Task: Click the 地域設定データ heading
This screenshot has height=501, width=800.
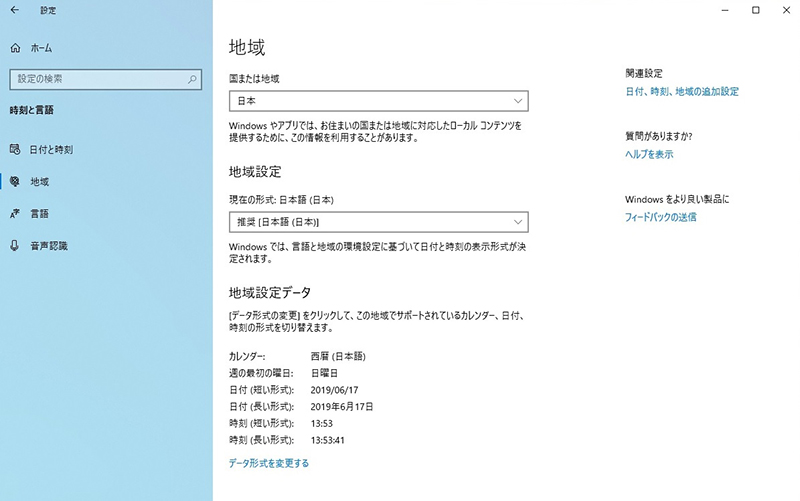Action: (x=270, y=293)
